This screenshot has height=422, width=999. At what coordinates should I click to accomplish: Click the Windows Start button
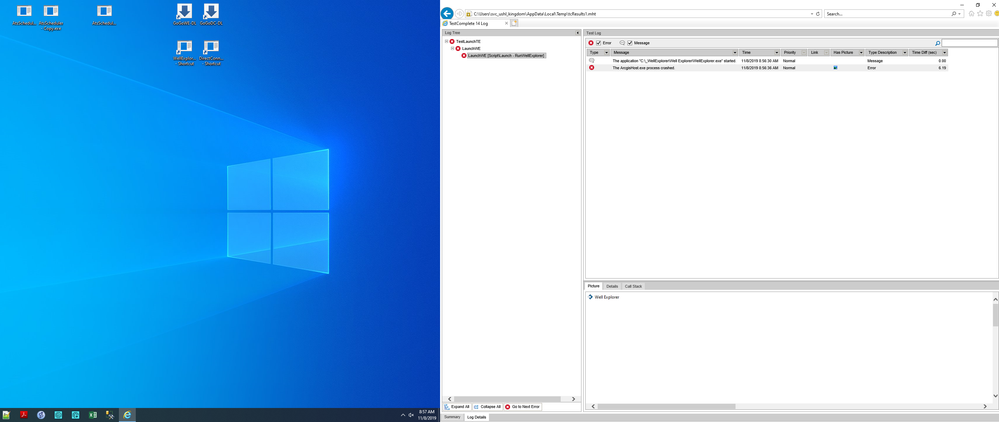[6, 414]
